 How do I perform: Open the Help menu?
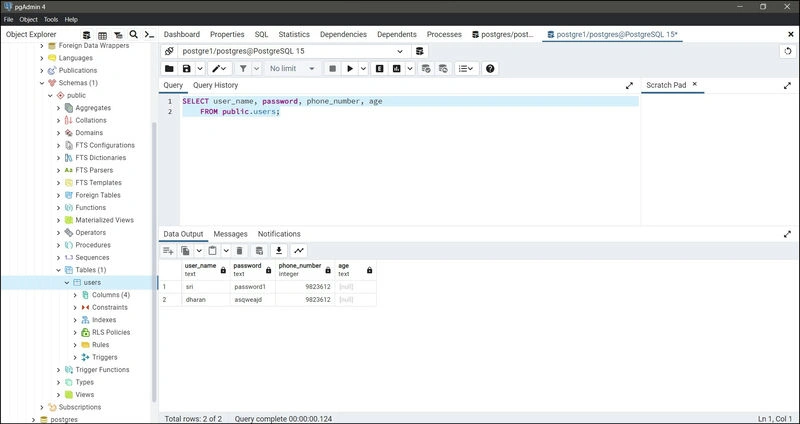71,19
